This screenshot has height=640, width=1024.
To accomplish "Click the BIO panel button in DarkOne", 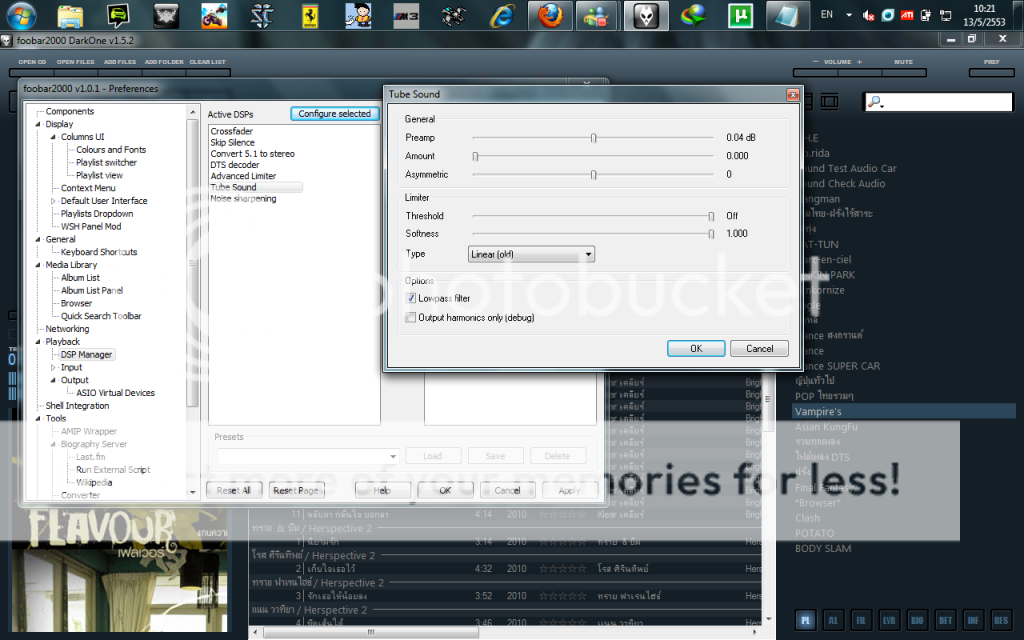I will pyautogui.click(x=917, y=620).
